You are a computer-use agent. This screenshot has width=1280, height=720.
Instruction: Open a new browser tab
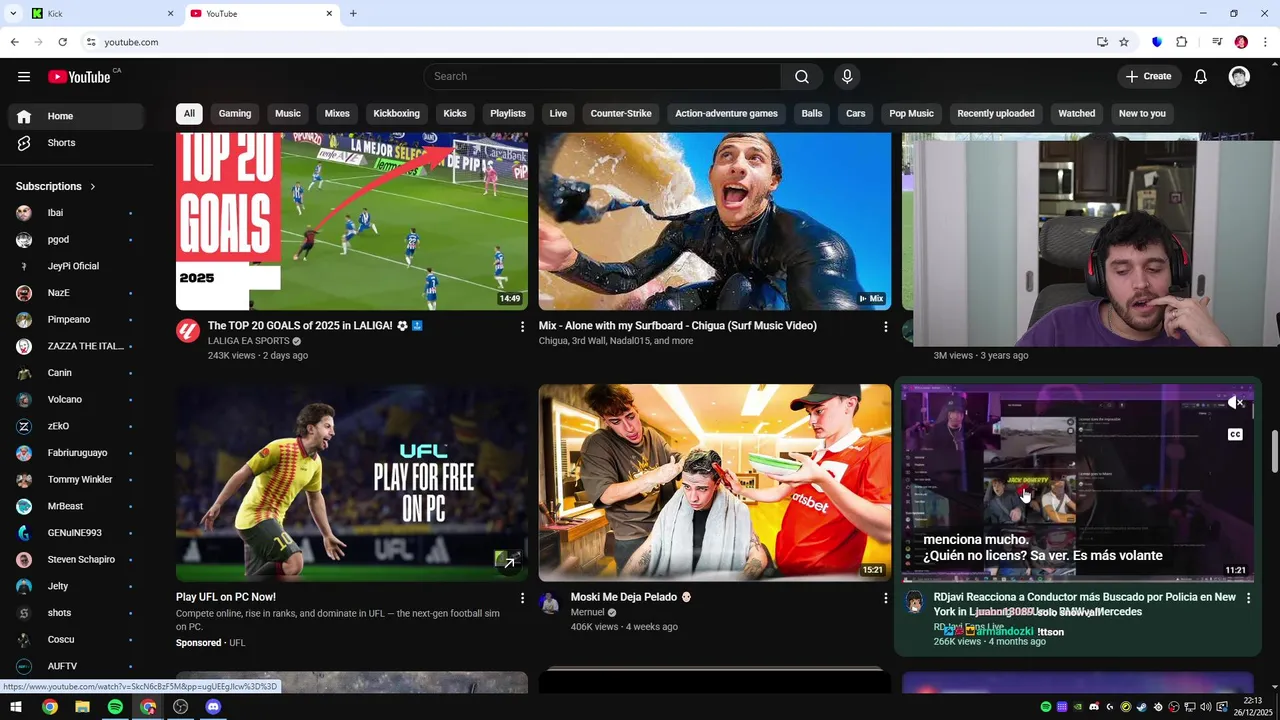(x=353, y=14)
